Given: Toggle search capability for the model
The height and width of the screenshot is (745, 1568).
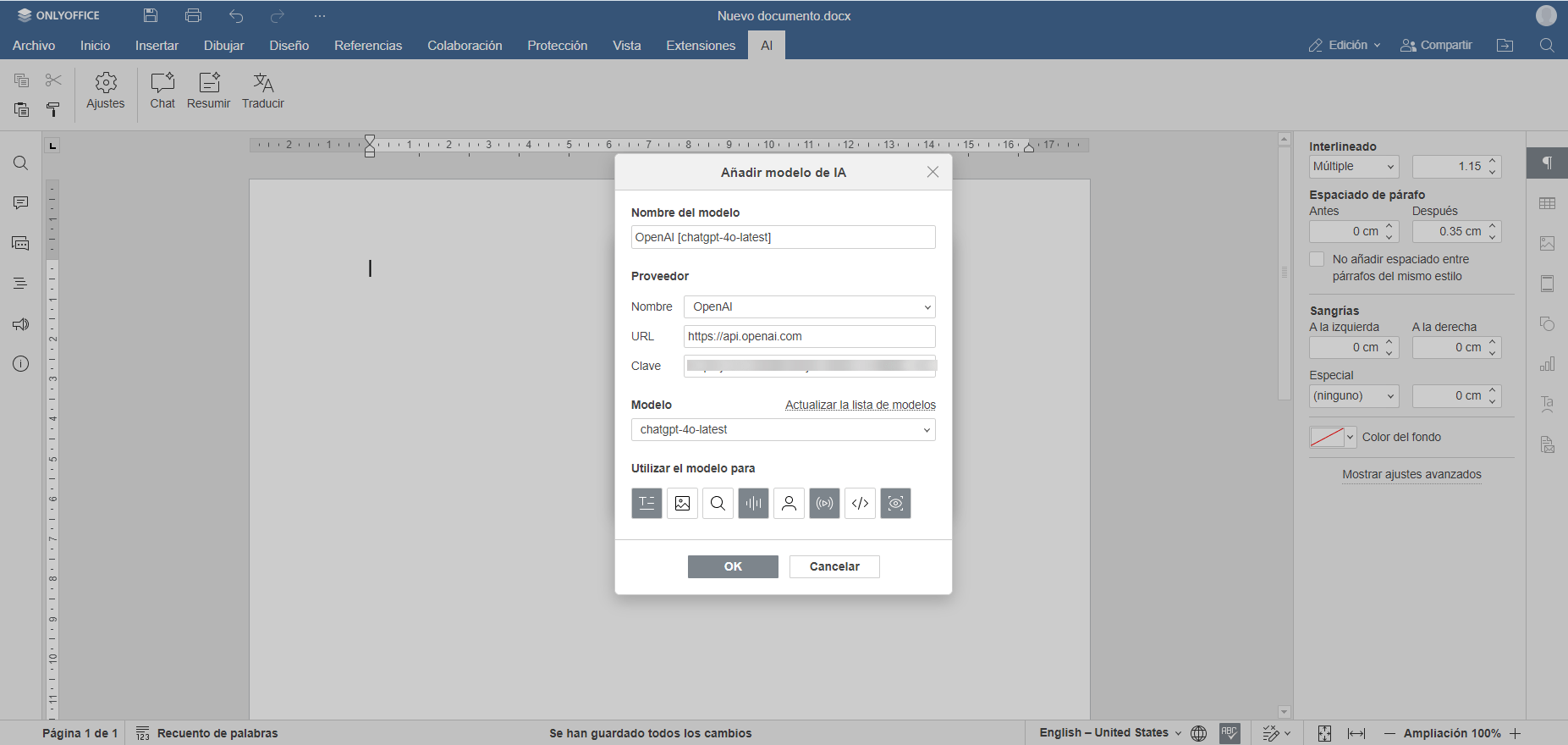Looking at the screenshot, I should (718, 503).
